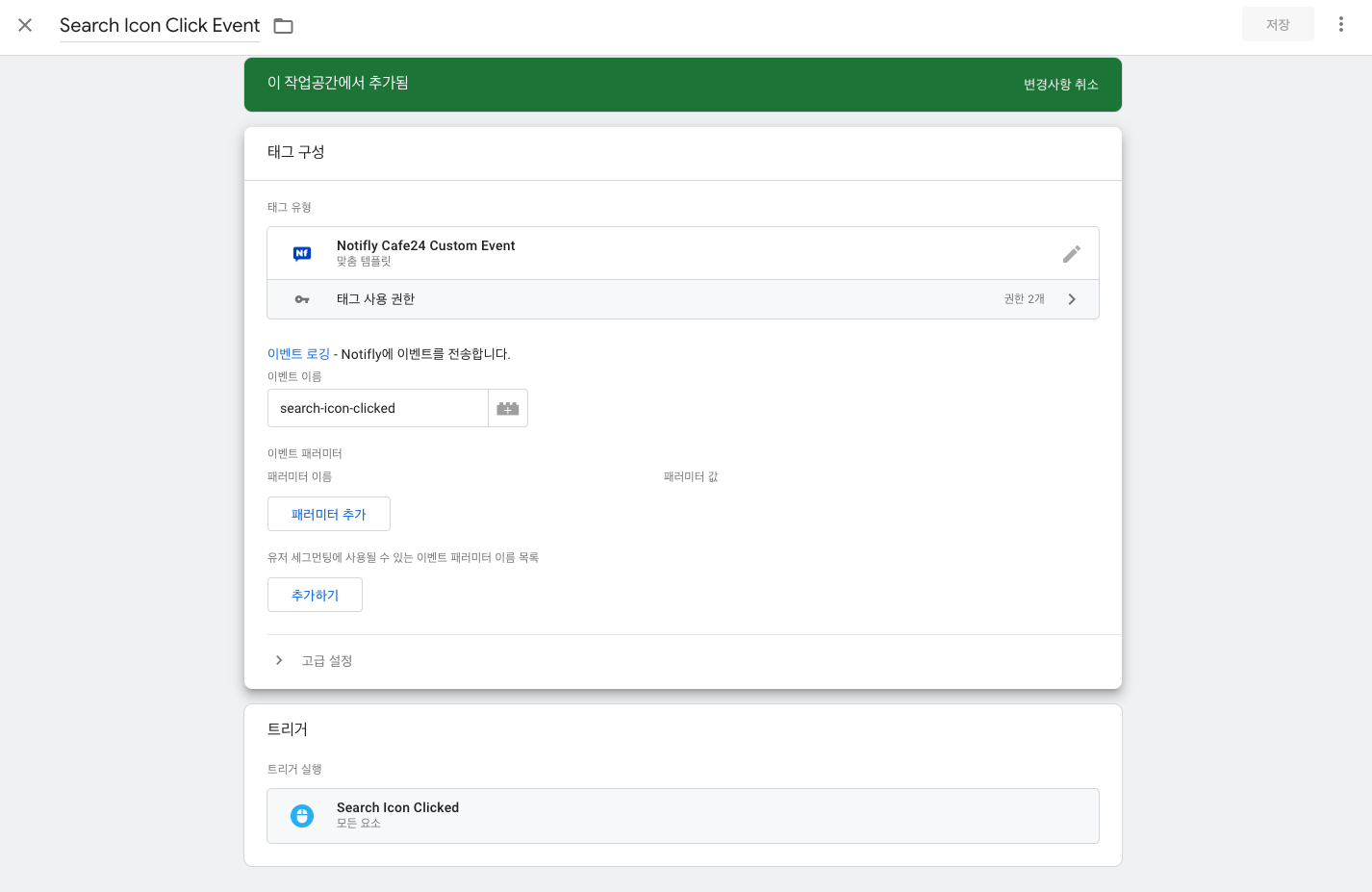Click the pencil icon to edit the tag type

(1072, 253)
